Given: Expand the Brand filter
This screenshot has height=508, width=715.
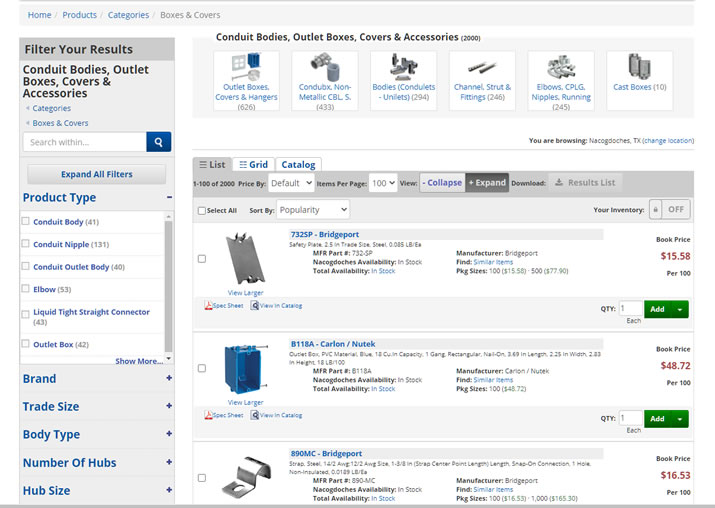Looking at the screenshot, I should tap(169, 378).
